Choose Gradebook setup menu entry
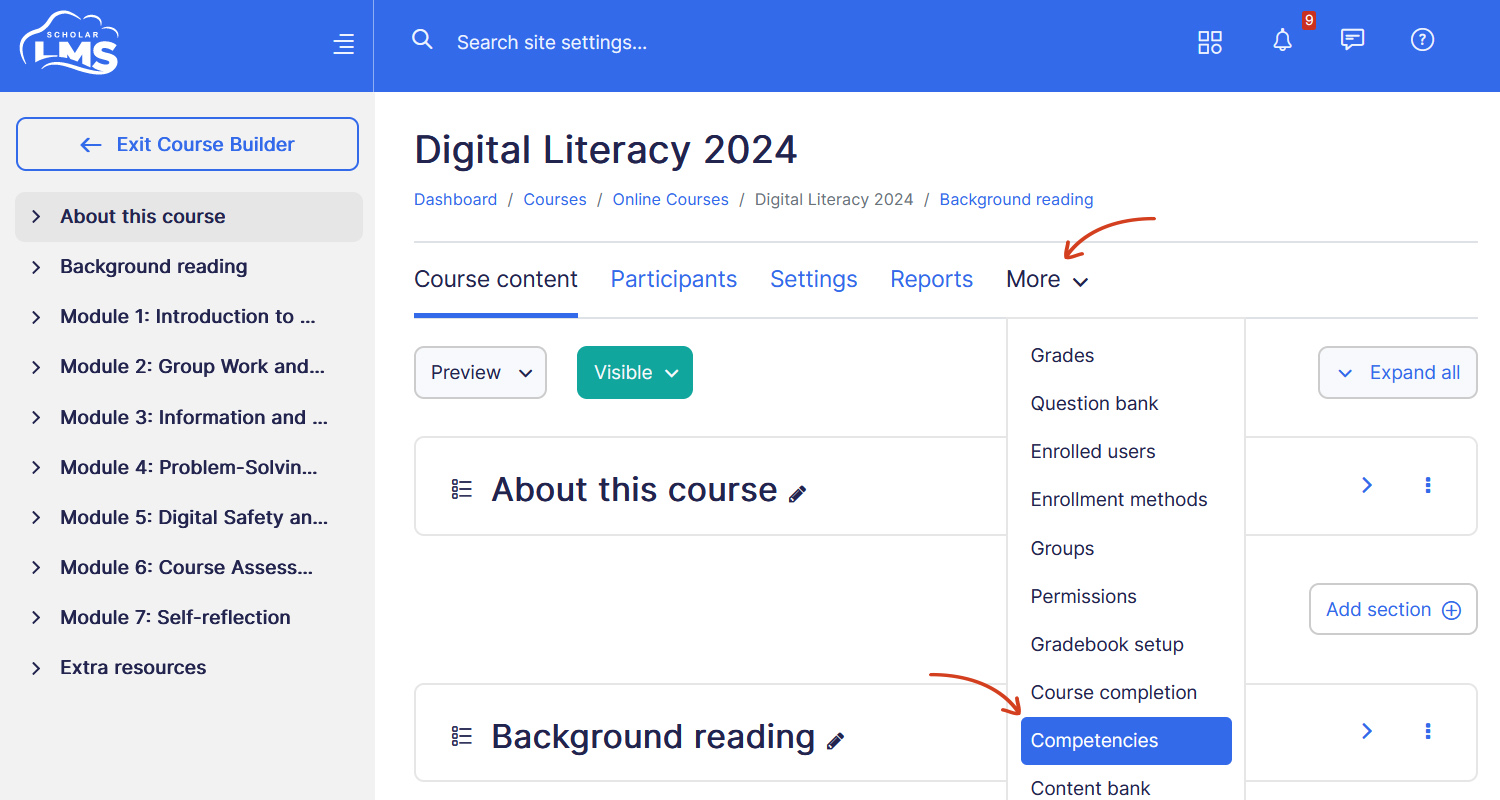1500x800 pixels. (1107, 645)
